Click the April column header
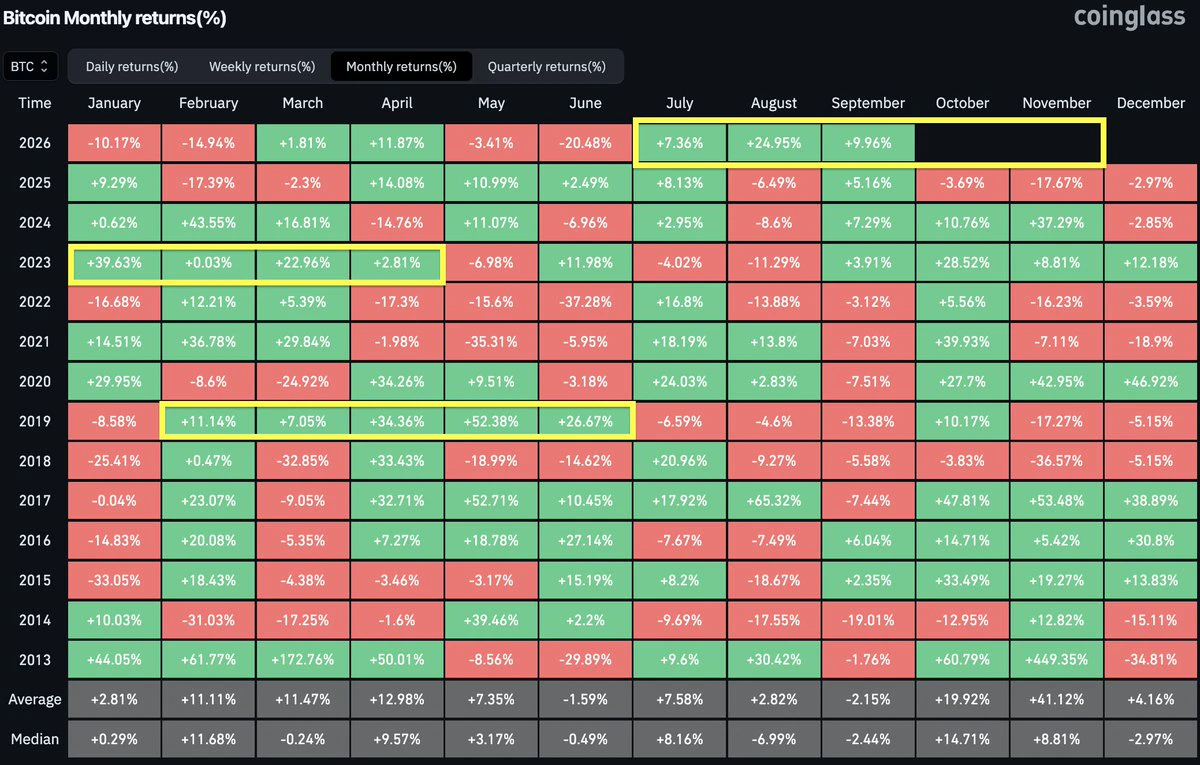Screen dimensions: 1200x765 coord(397,103)
